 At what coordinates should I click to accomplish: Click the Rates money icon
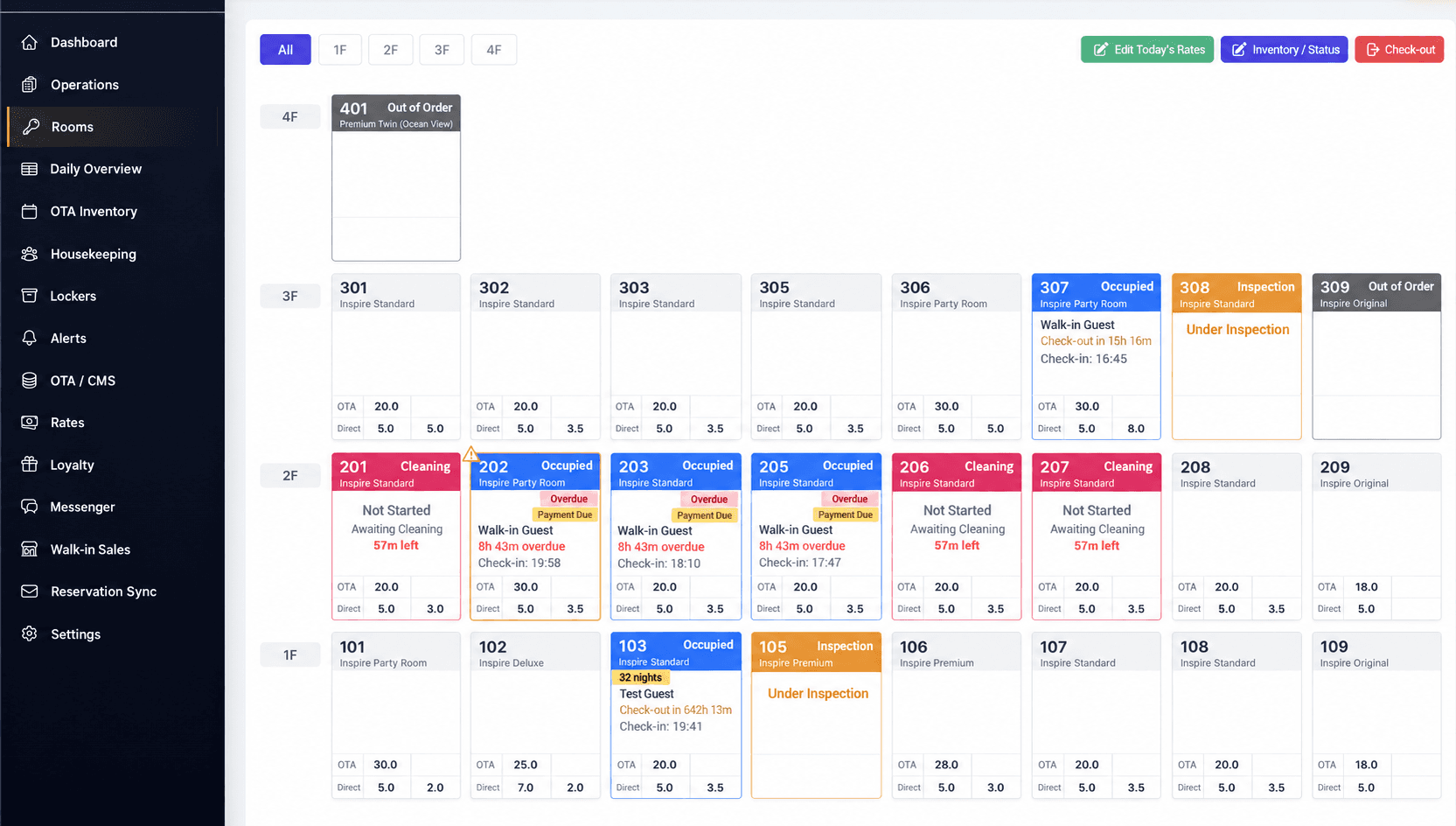(30, 423)
